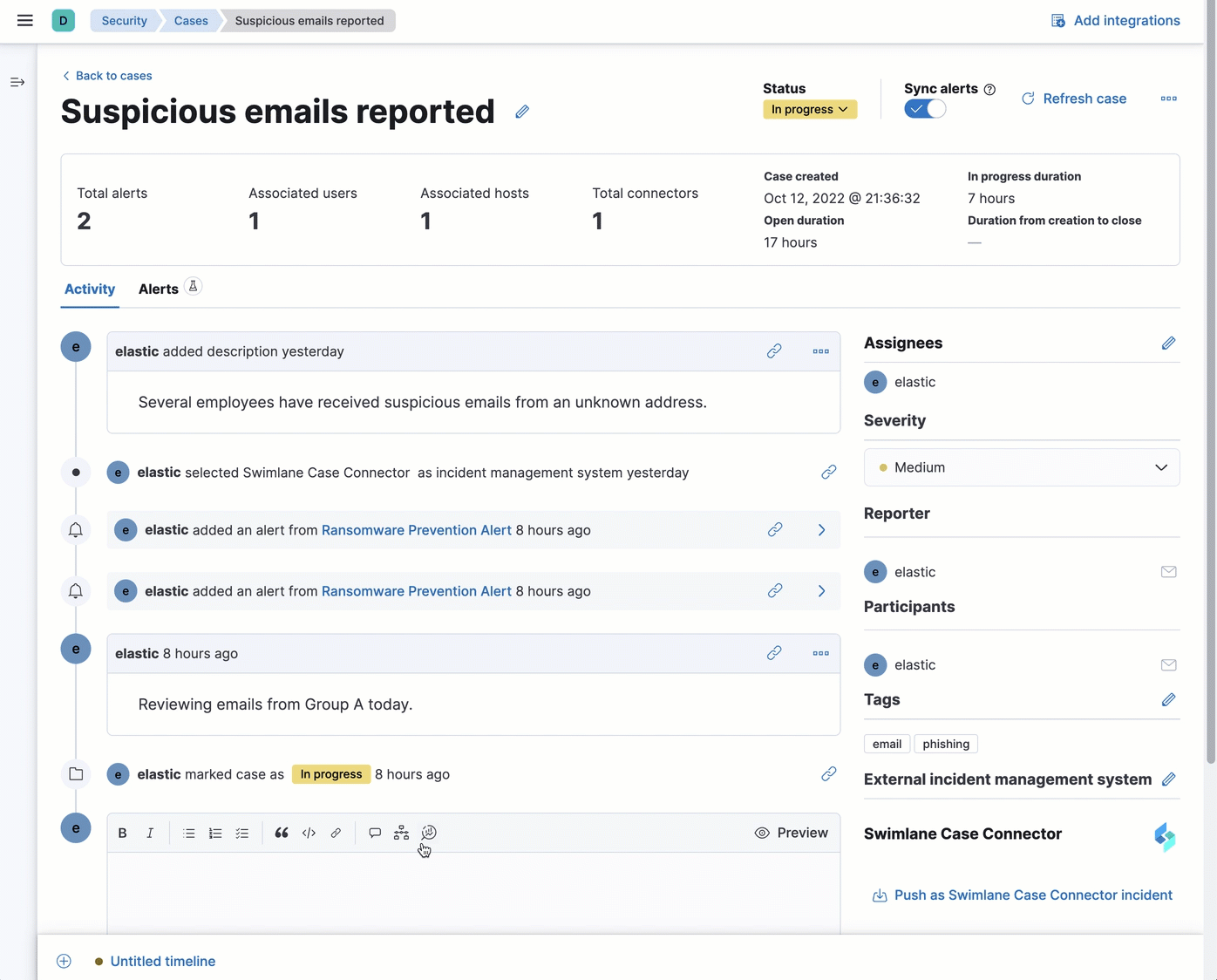Click Refresh case button
Image resolution: width=1217 pixels, height=980 pixels.
click(1074, 99)
